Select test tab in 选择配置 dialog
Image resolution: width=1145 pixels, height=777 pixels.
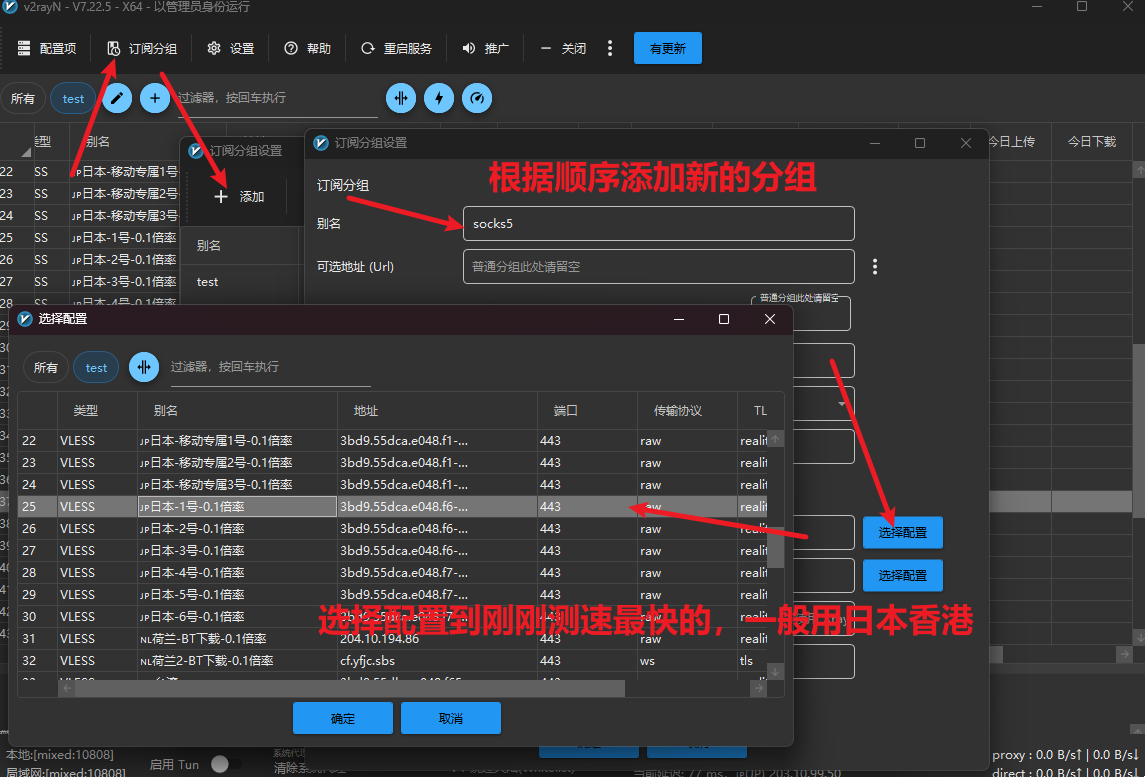pos(96,367)
